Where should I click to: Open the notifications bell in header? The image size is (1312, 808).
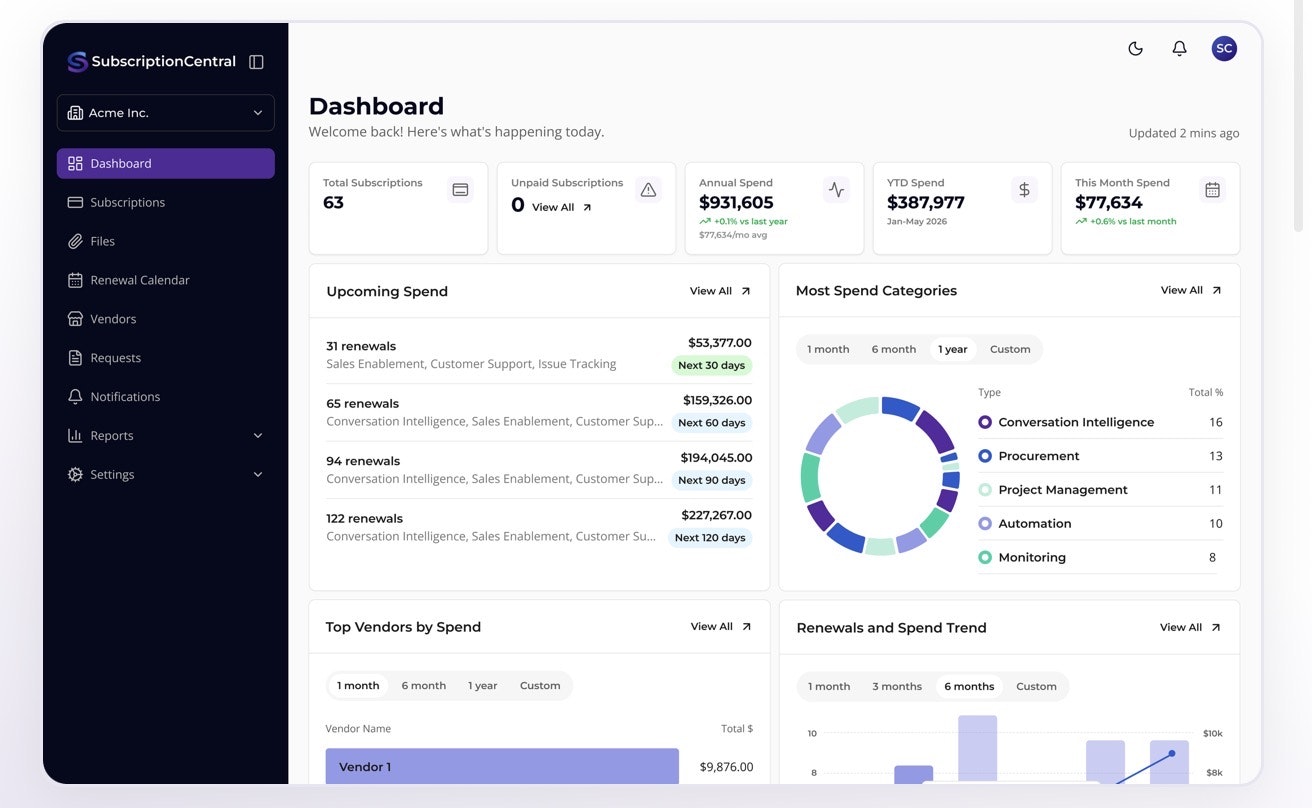1179,48
